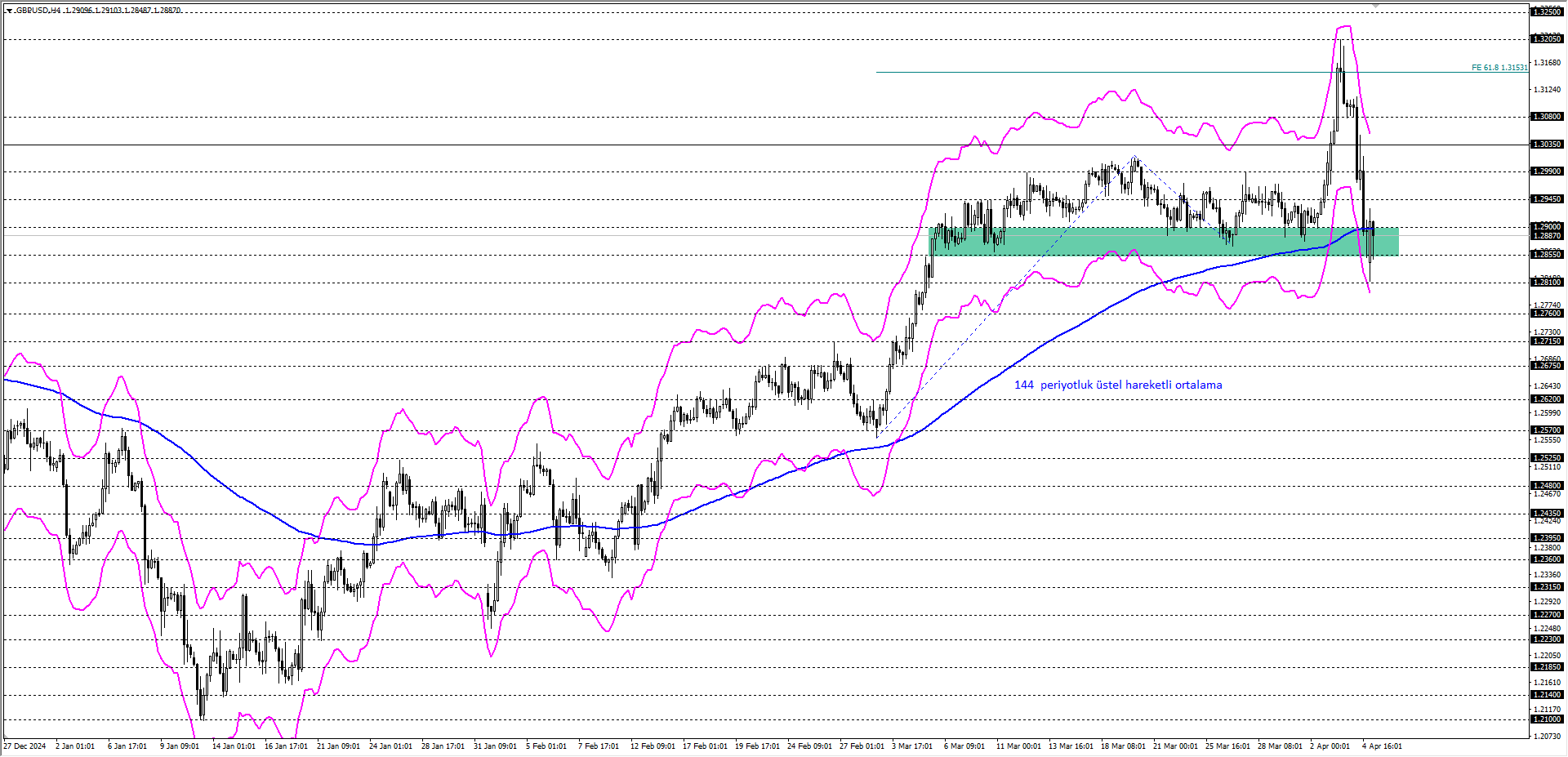Viewport: 1568px width, 757px height.
Task: Click the 1.27600 price level label
Action: [1547, 314]
